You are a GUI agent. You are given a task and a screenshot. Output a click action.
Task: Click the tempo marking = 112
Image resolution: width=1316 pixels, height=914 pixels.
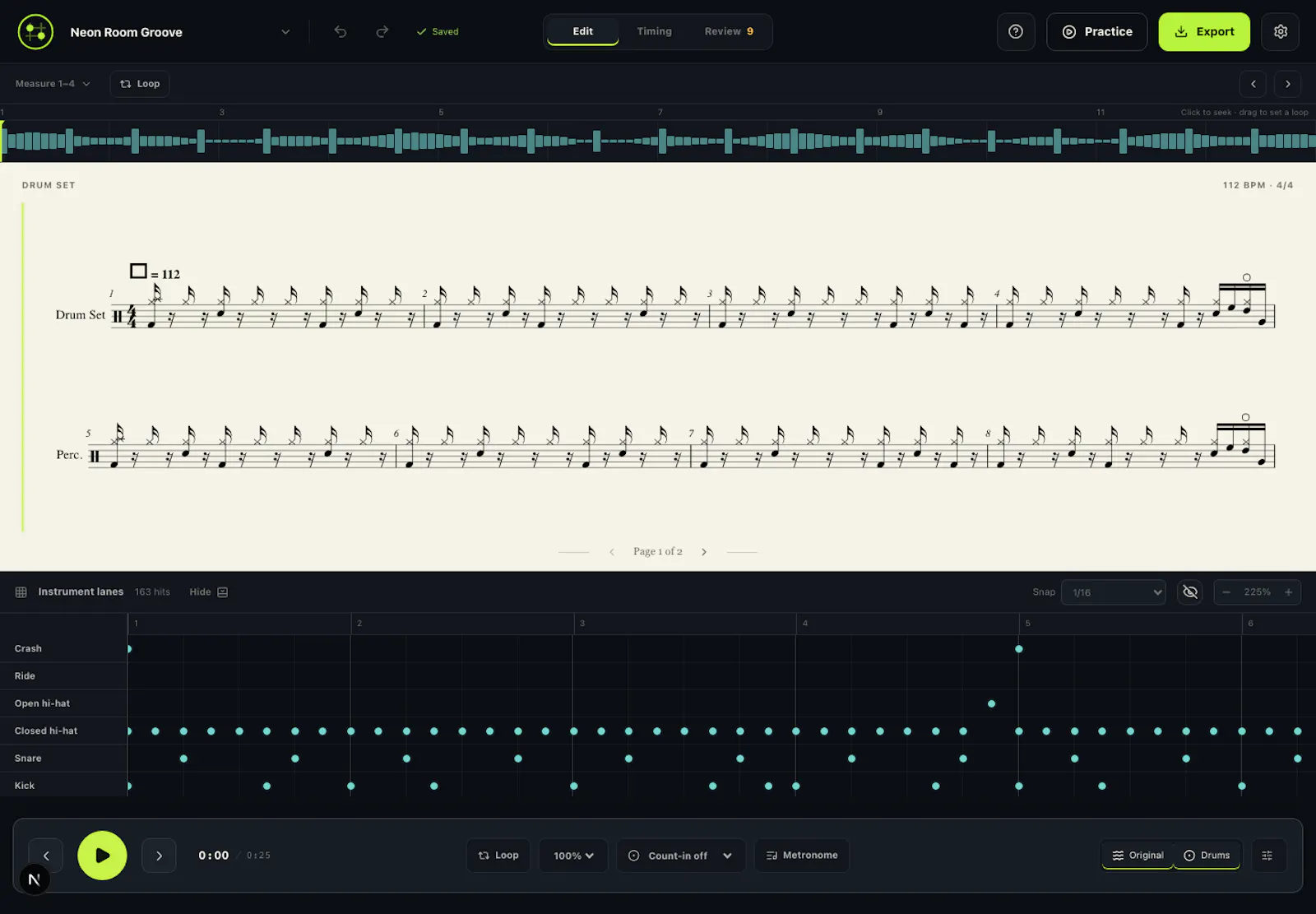tap(155, 273)
